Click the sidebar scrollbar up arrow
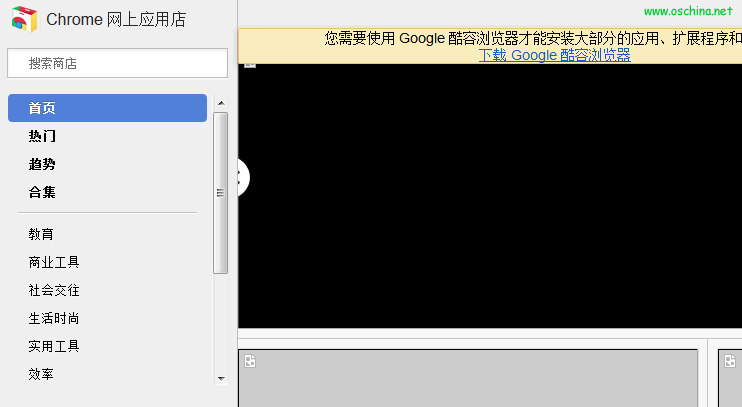This screenshot has width=742, height=407. coord(221,103)
